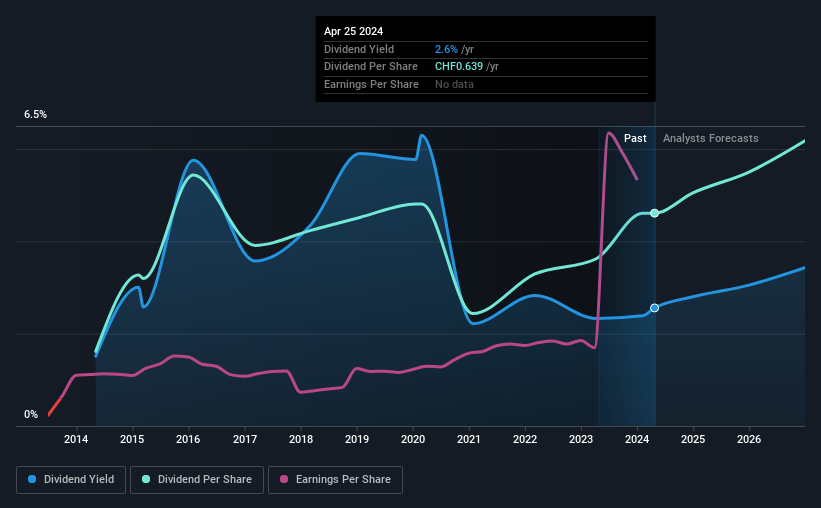Click the 2.6% dividend yield value in tooltip
This screenshot has height=508, width=821.
(x=446, y=49)
